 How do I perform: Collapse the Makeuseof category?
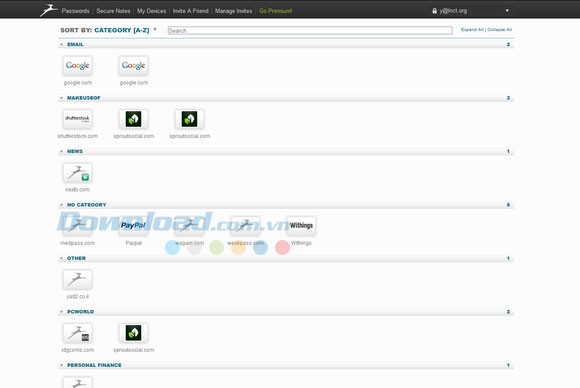click(61, 98)
